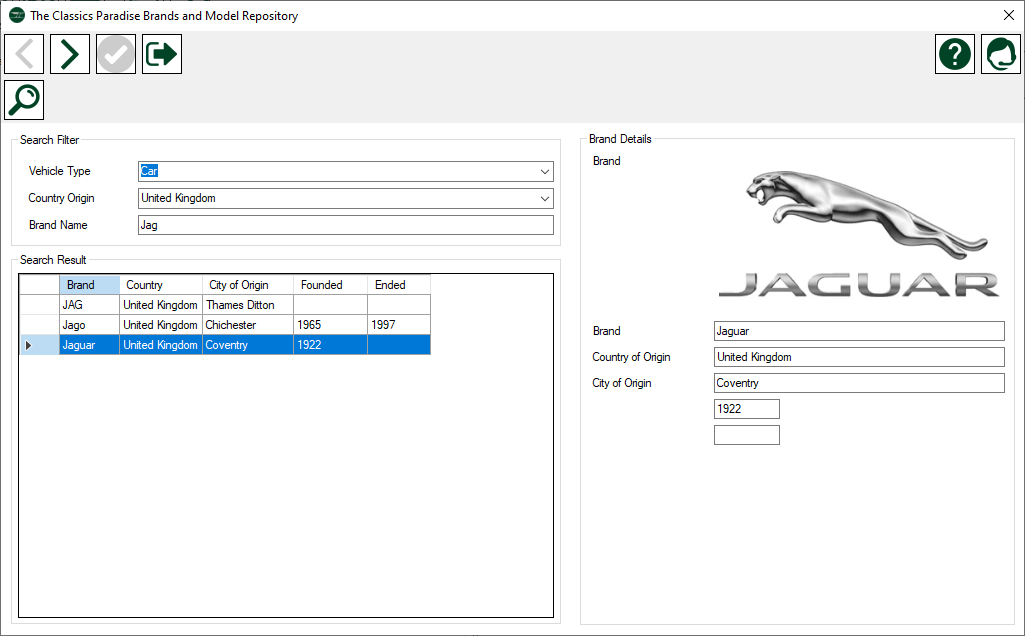Sort by the Brand column header
The height and width of the screenshot is (636, 1025).
click(90, 285)
